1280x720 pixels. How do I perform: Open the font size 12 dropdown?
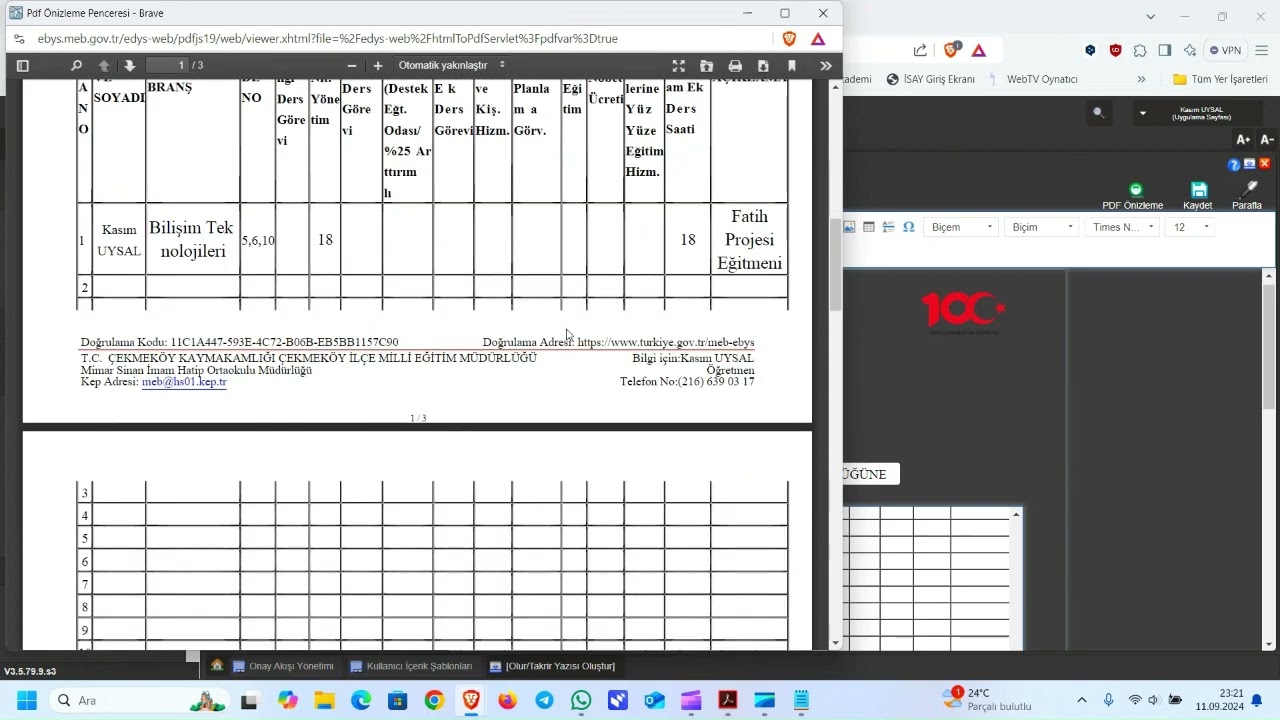pos(1191,227)
